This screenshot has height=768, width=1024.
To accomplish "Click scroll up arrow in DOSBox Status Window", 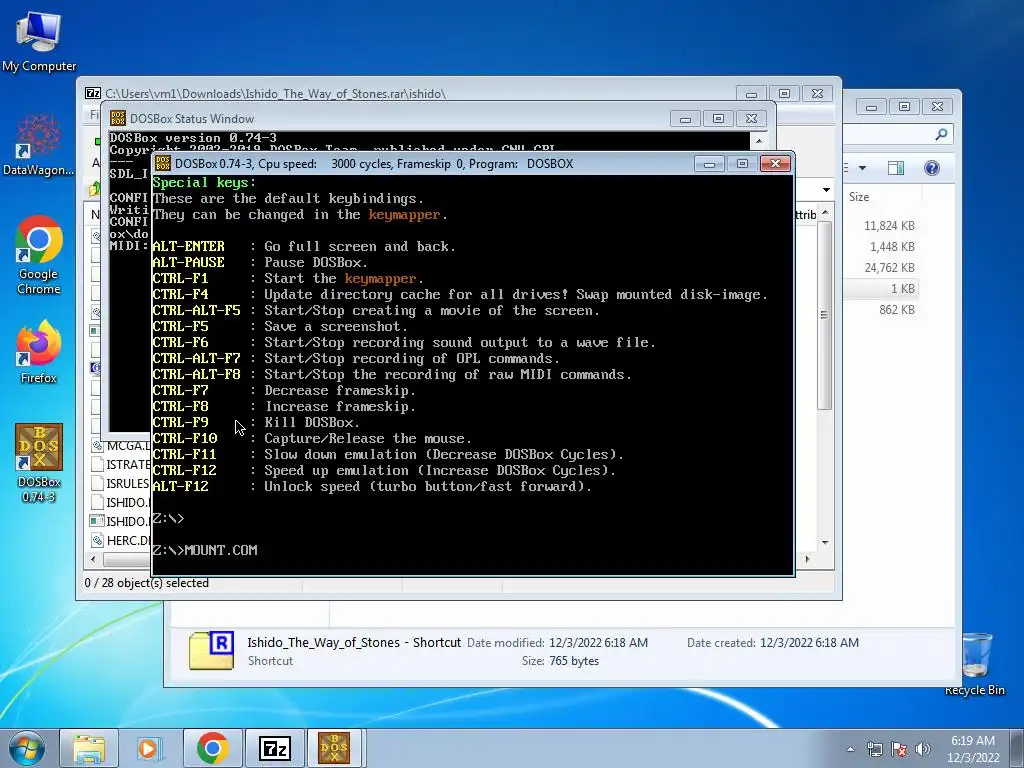I will tap(759, 140).
